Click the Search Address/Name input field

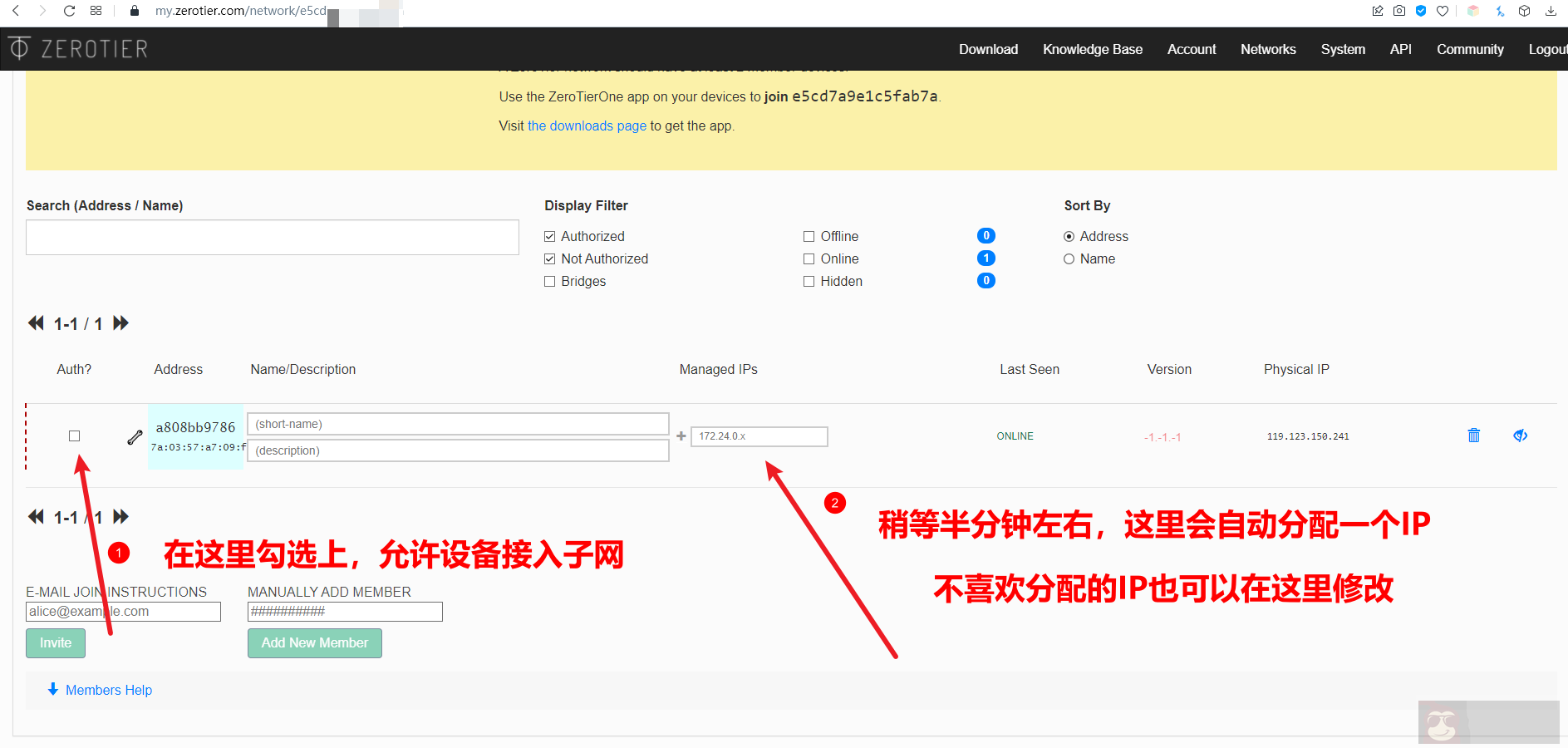click(273, 238)
